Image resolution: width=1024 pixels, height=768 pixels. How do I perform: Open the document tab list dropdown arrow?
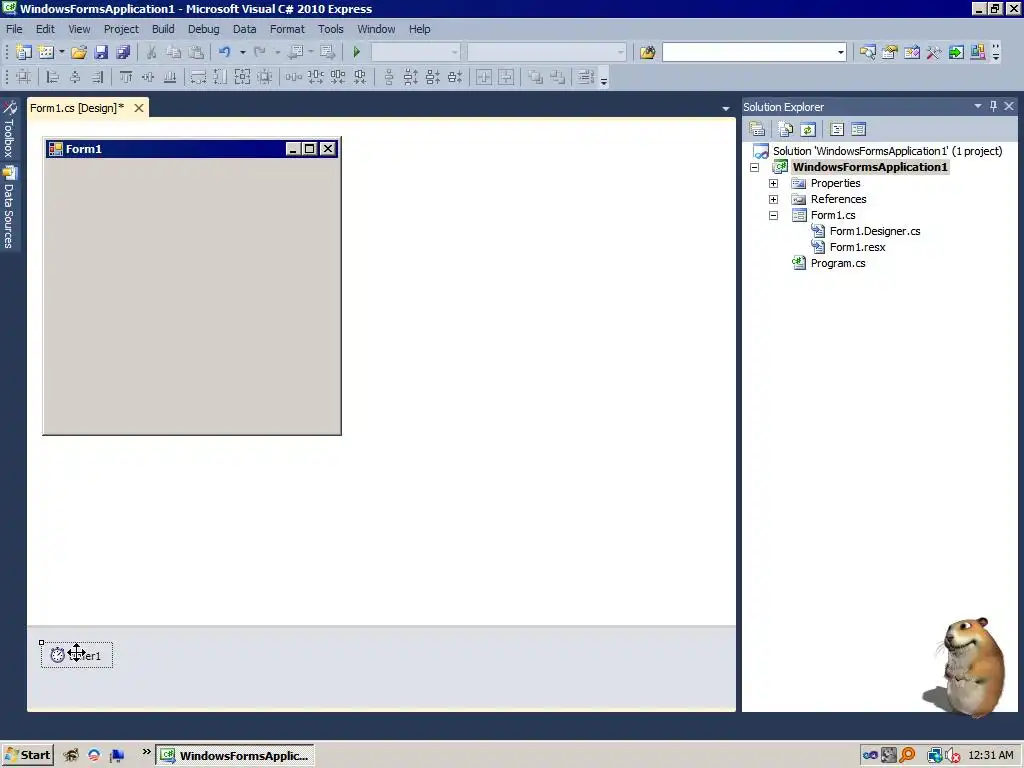click(726, 108)
